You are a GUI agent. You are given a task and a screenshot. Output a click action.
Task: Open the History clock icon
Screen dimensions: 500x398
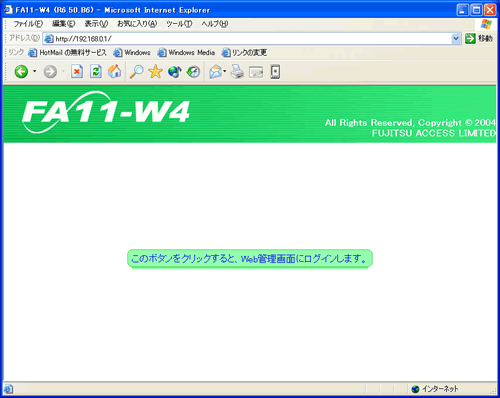[193, 72]
